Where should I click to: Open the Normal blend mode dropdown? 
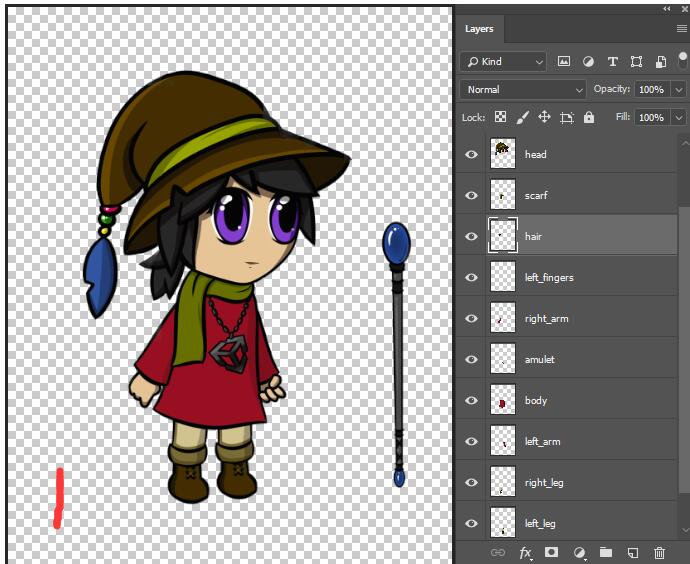coord(523,89)
